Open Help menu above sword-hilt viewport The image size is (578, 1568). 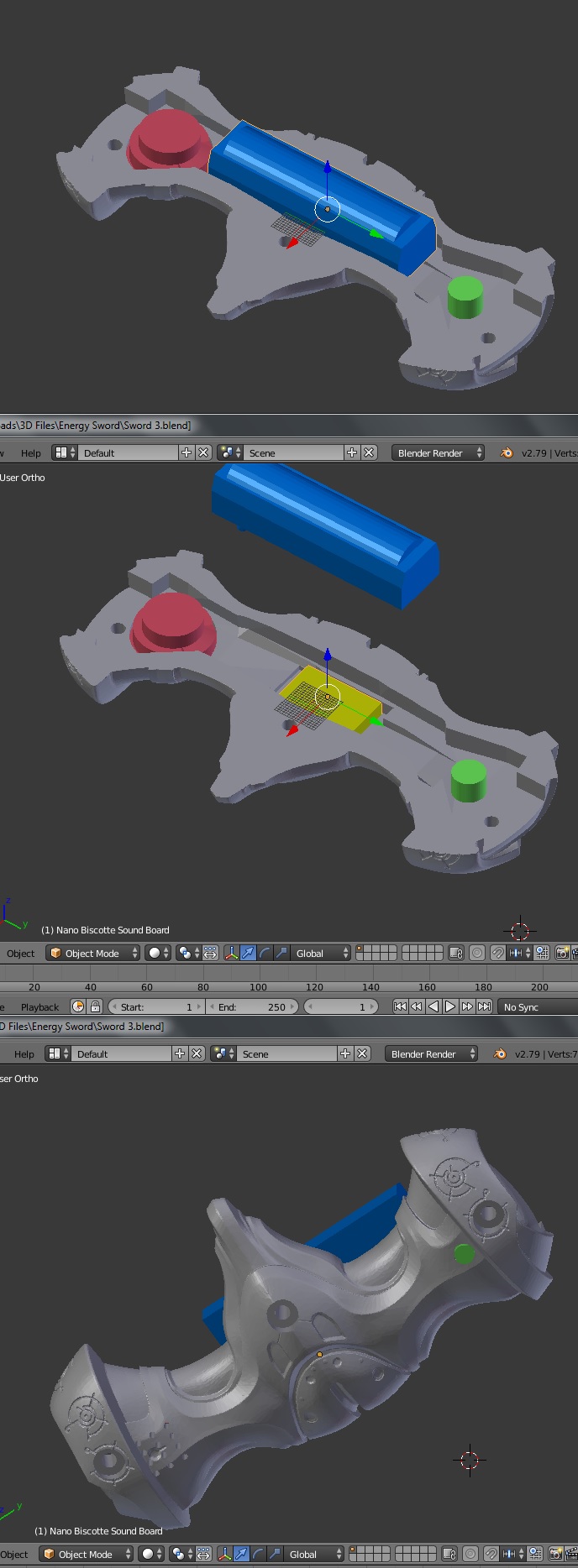click(x=24, y=1053)
